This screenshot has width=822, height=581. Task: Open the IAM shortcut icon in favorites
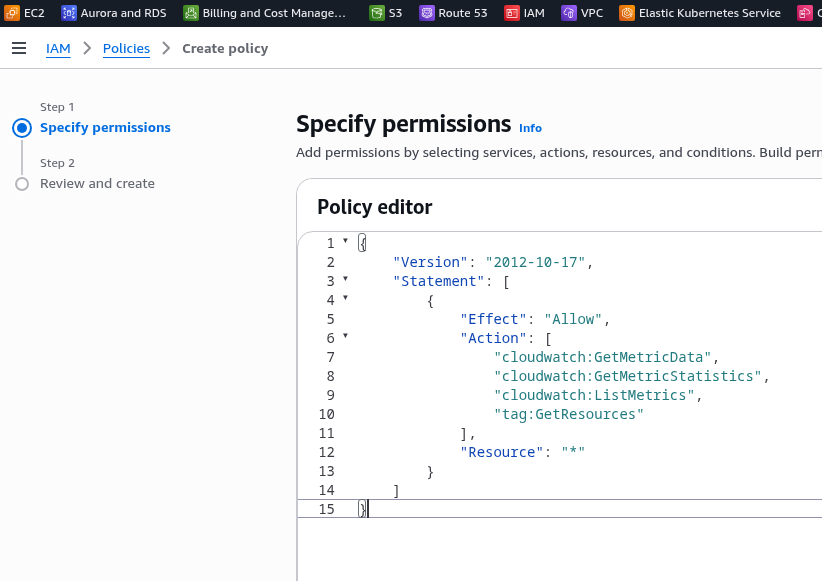coord(512,14)
